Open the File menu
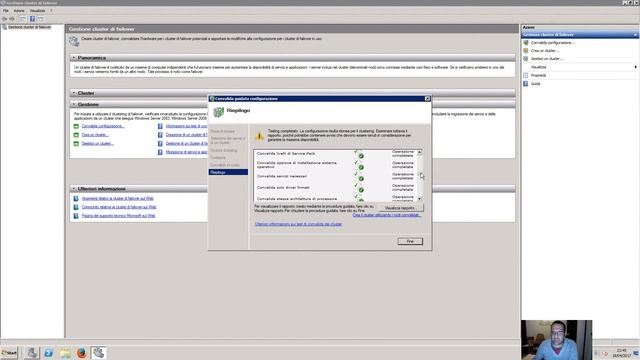This screenshot has height=360, width=640. coord(5,11)
